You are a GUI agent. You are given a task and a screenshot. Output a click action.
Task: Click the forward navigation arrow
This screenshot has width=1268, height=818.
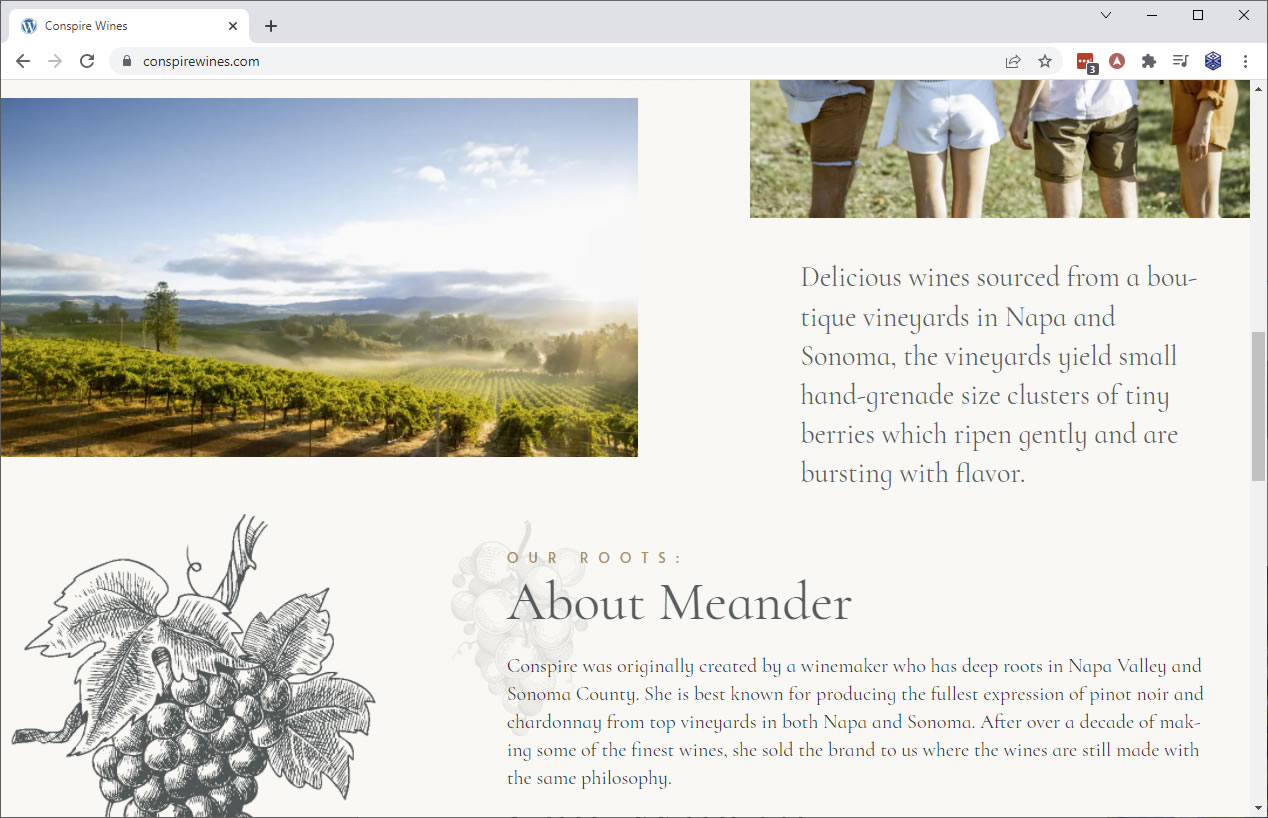(55, 61)
